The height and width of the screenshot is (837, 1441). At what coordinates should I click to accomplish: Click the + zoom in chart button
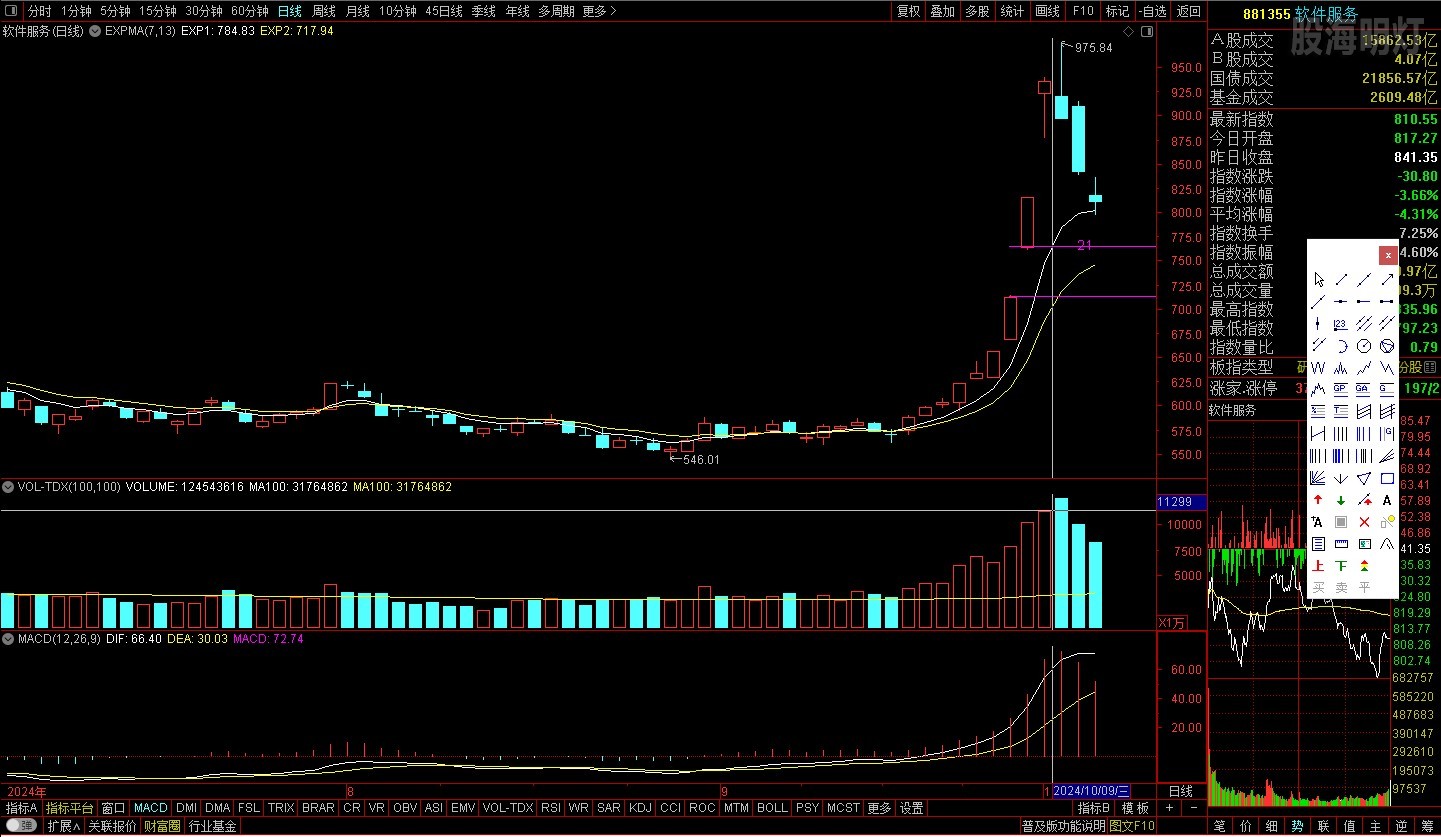1169,808
